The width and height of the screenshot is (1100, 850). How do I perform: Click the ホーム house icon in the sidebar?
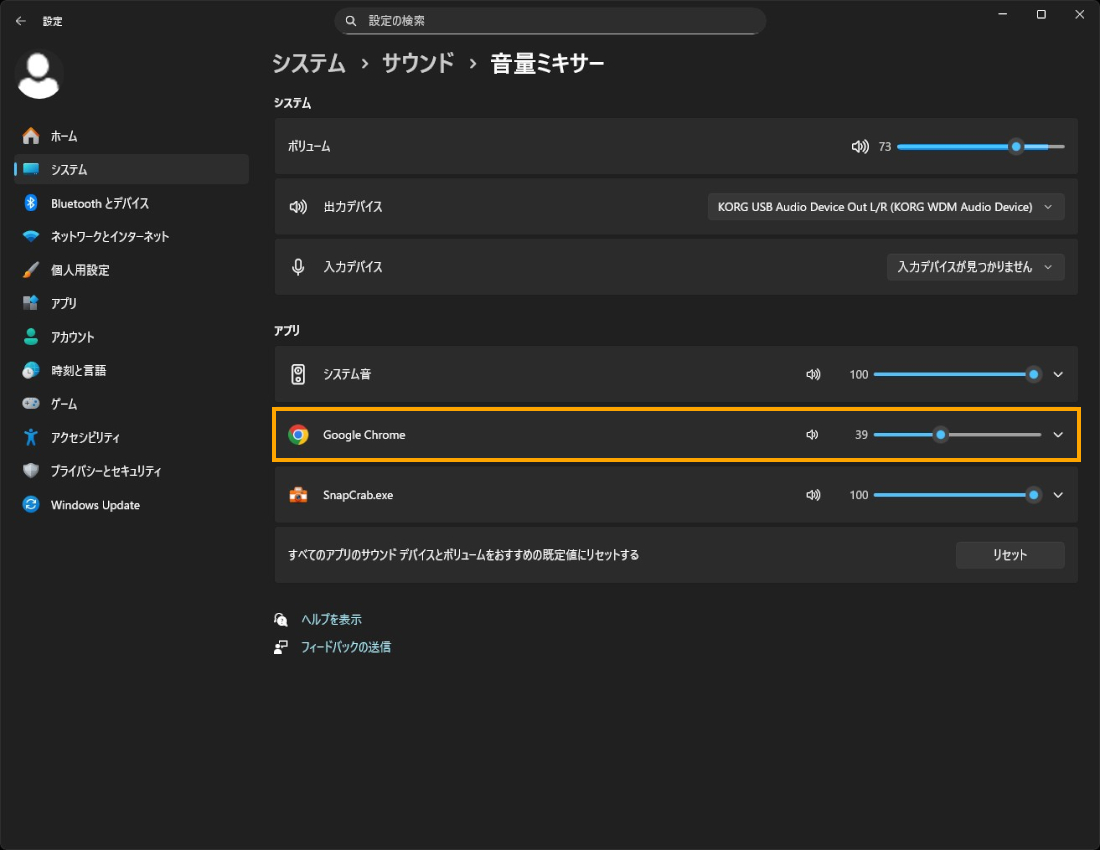tap(31, 136)
